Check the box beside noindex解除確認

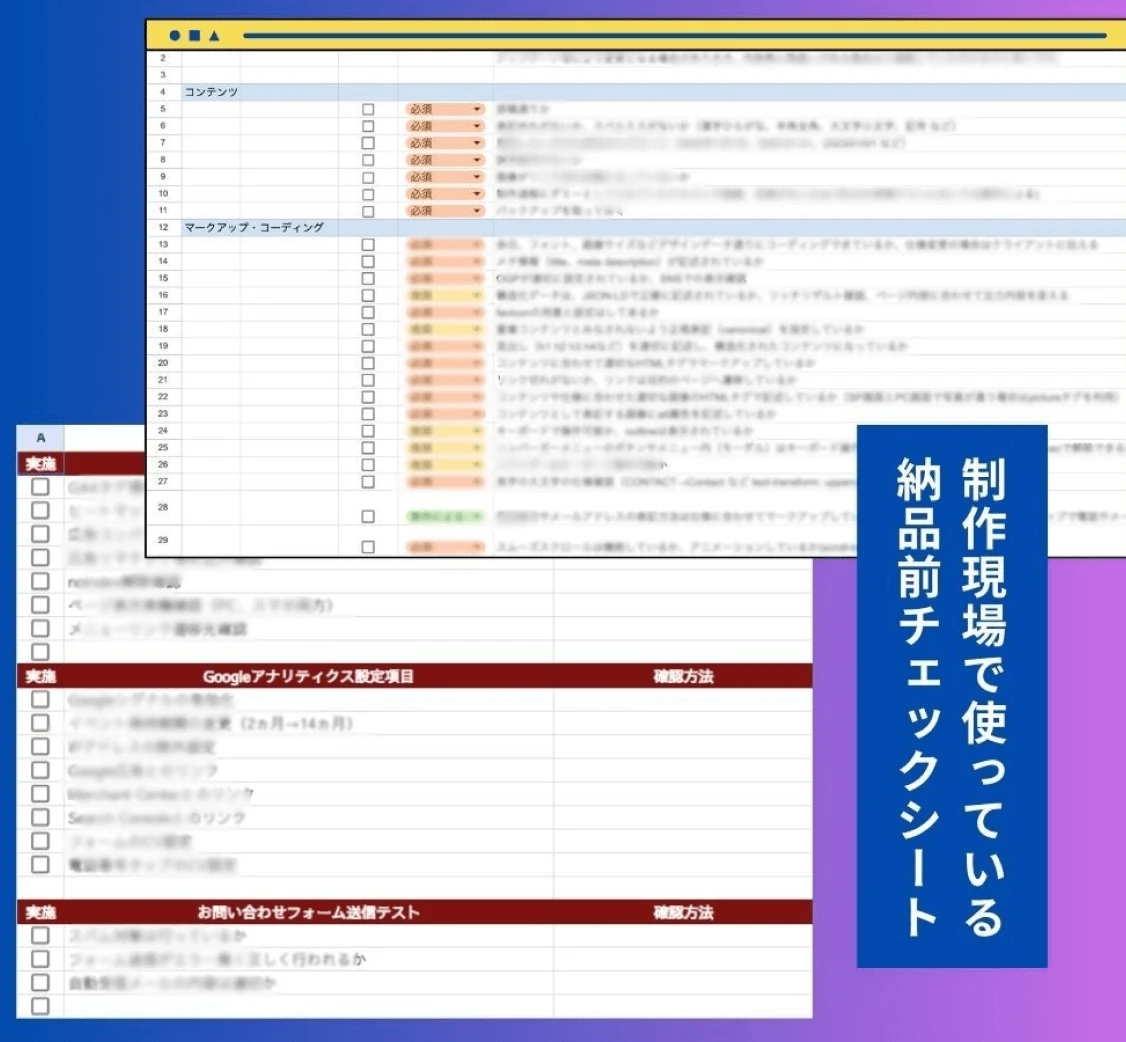point(38,581)
